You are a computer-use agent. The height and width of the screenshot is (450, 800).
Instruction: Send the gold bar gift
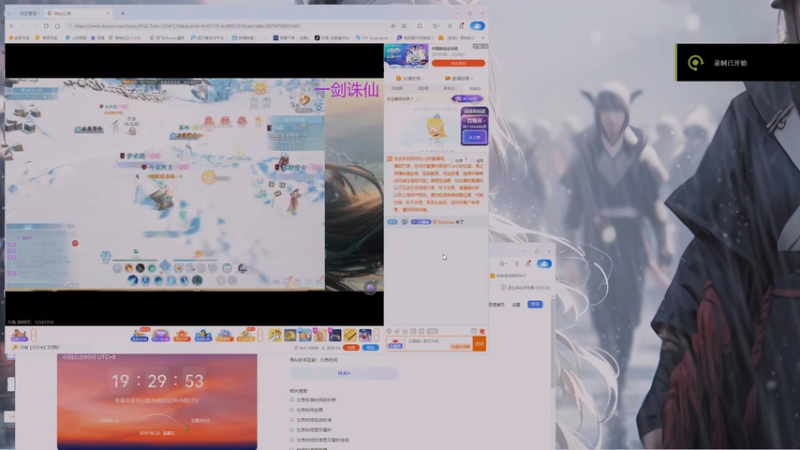coord(350,335)
